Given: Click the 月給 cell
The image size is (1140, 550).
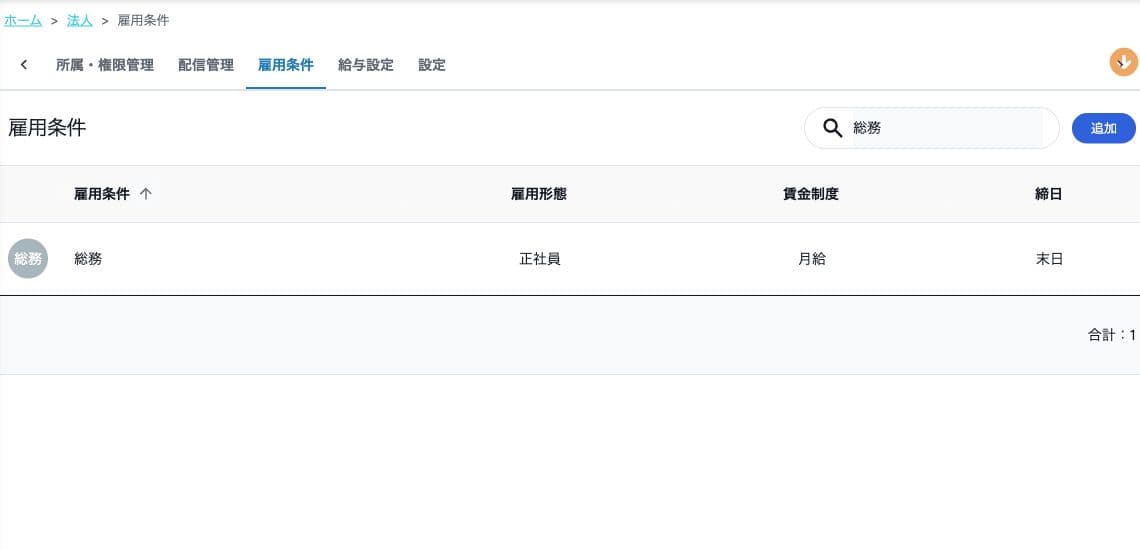Looking at the screenshot, I should point(811,258).
